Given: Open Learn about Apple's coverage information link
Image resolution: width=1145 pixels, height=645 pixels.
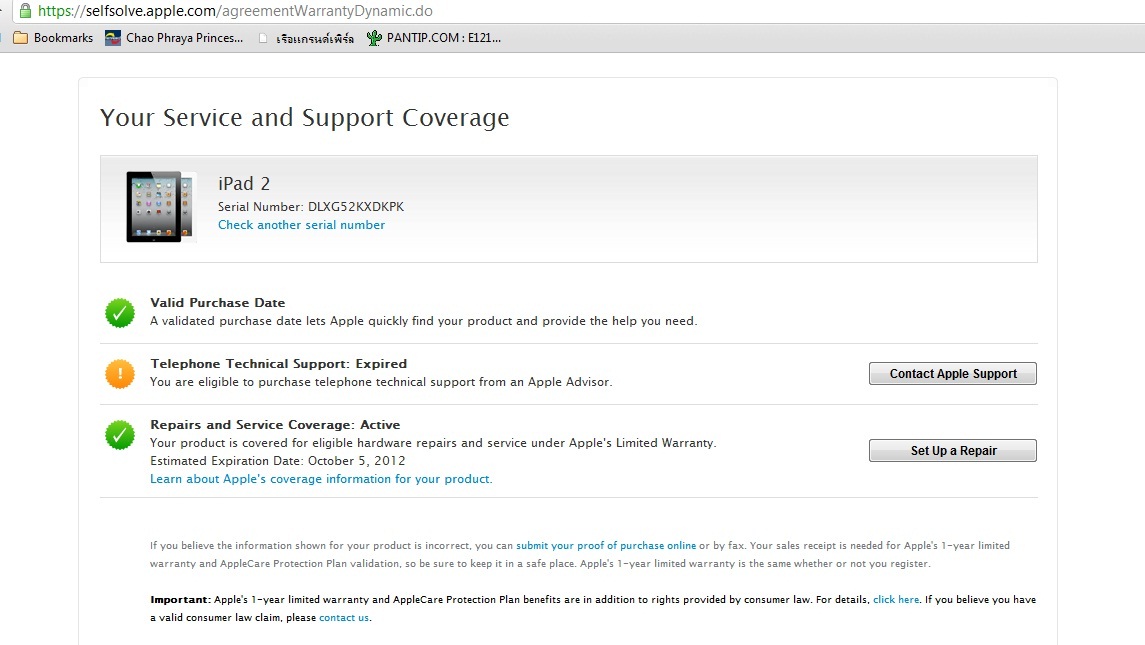Looking at the screenshot, I should click(x=321, y=479).
